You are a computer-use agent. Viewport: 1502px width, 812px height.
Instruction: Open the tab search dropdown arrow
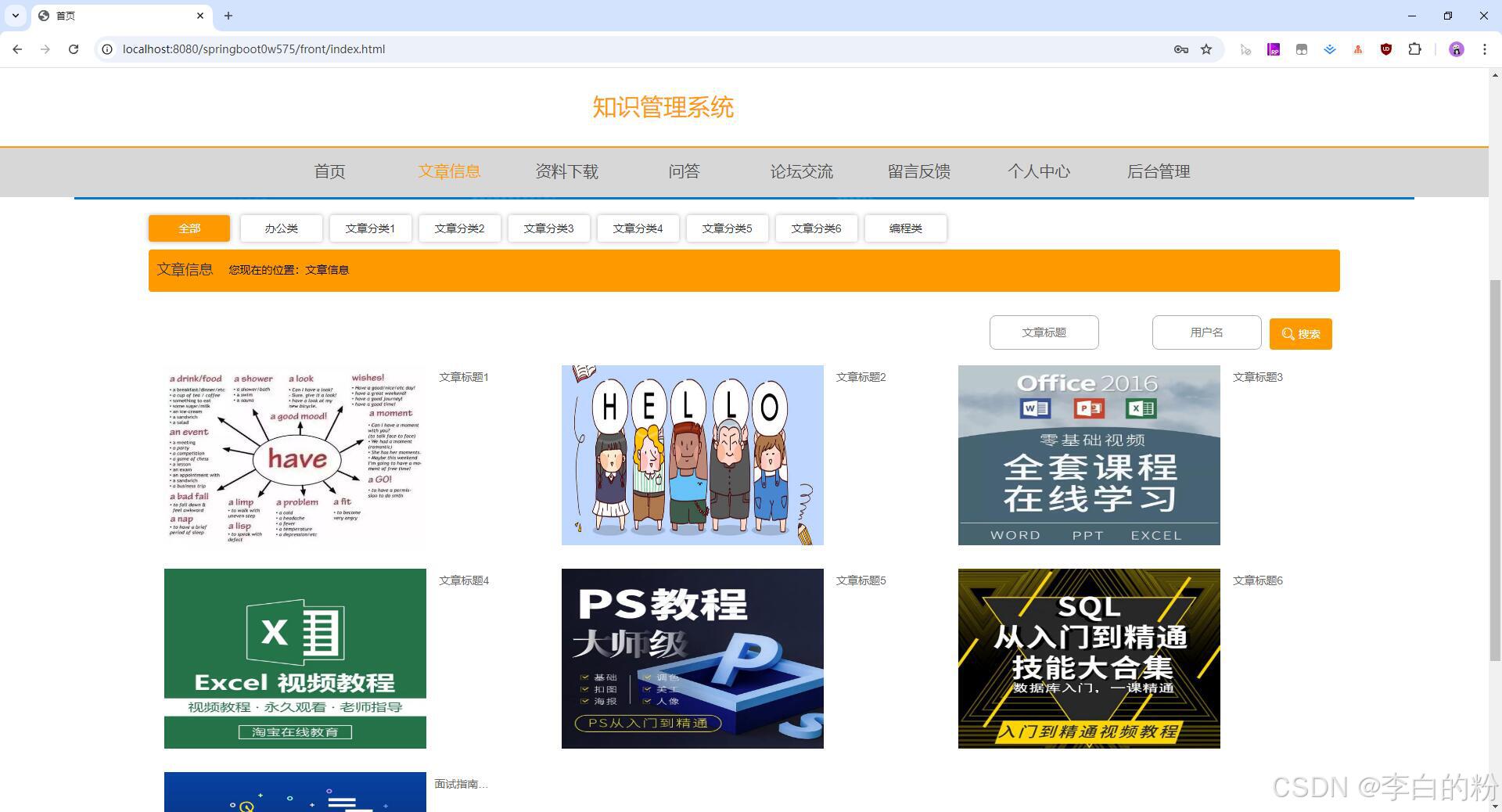[x=15, y=16]
